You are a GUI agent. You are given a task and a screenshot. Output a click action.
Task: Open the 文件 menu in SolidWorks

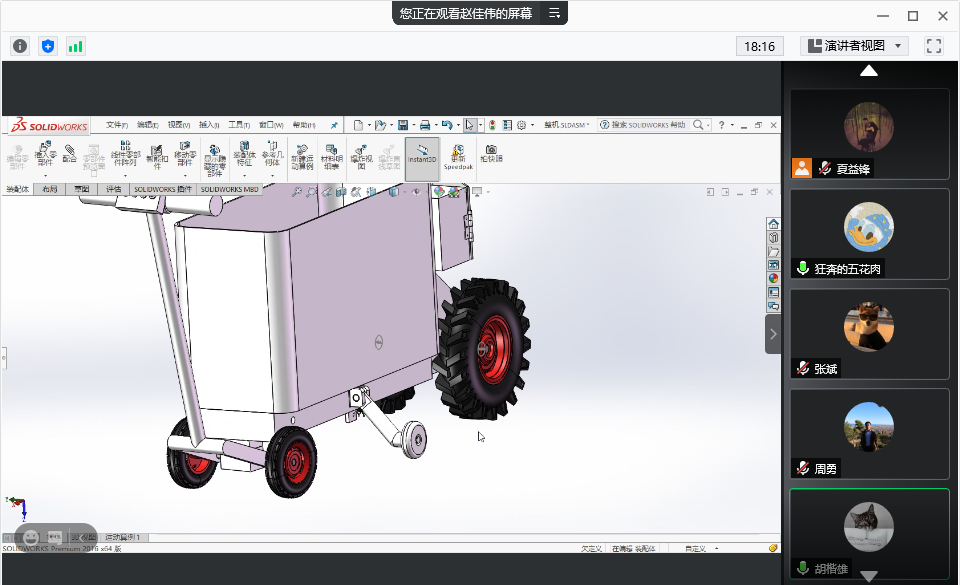(x=117, y=125)
